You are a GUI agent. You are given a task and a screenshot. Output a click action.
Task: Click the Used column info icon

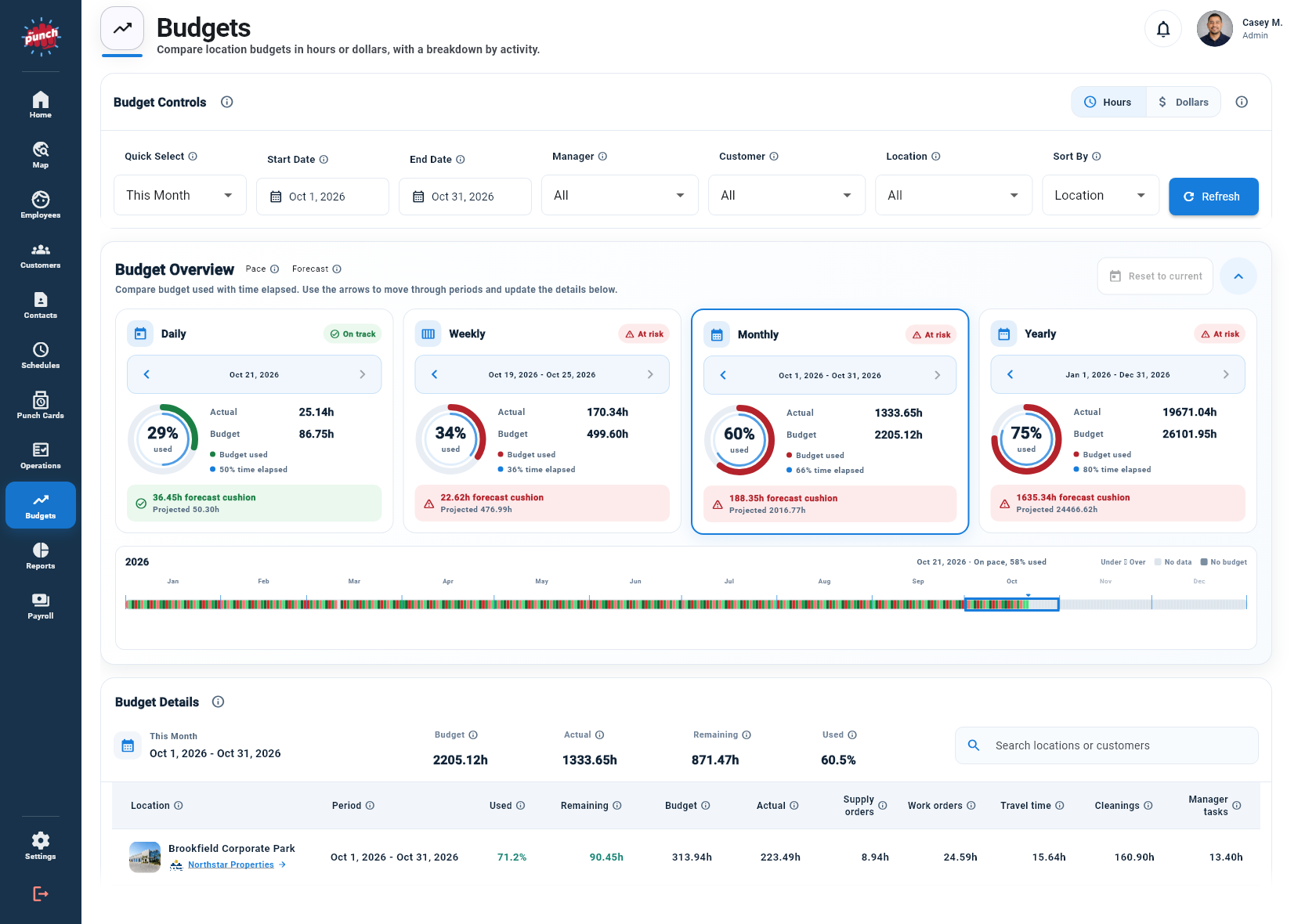(x=521, y=806)
